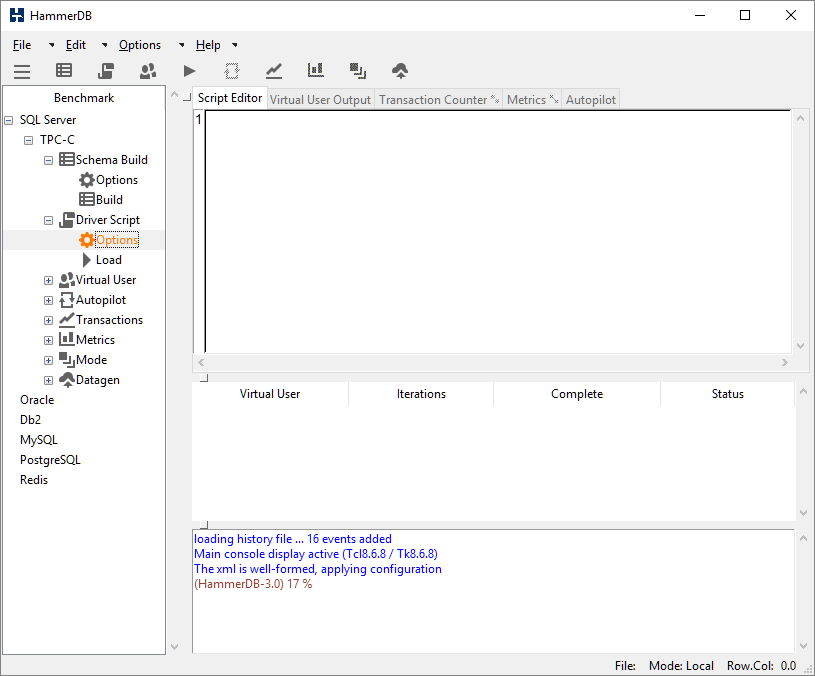
Task: Select Oracle in the benchmark tree
Action: tap(37, 400)
